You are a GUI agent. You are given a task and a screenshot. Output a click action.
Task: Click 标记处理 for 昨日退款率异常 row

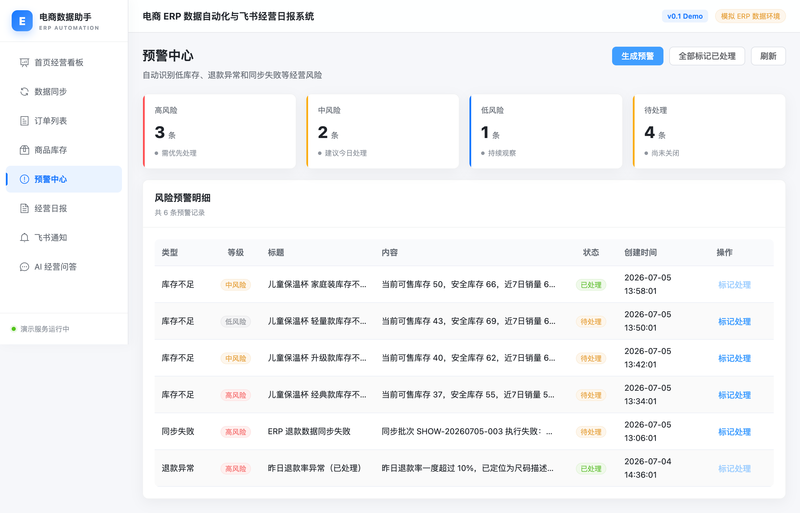coord(734,469)
